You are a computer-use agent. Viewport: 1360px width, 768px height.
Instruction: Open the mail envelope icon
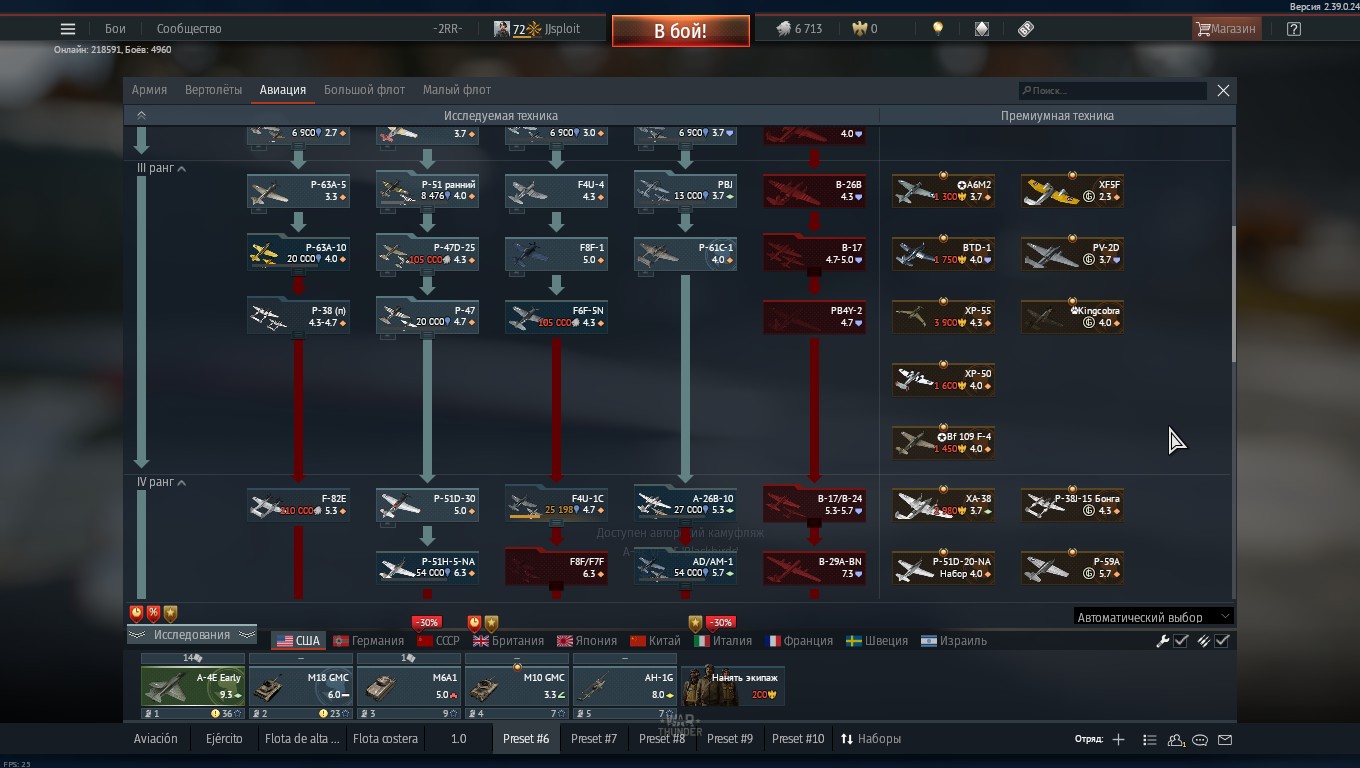[1225, 739]
